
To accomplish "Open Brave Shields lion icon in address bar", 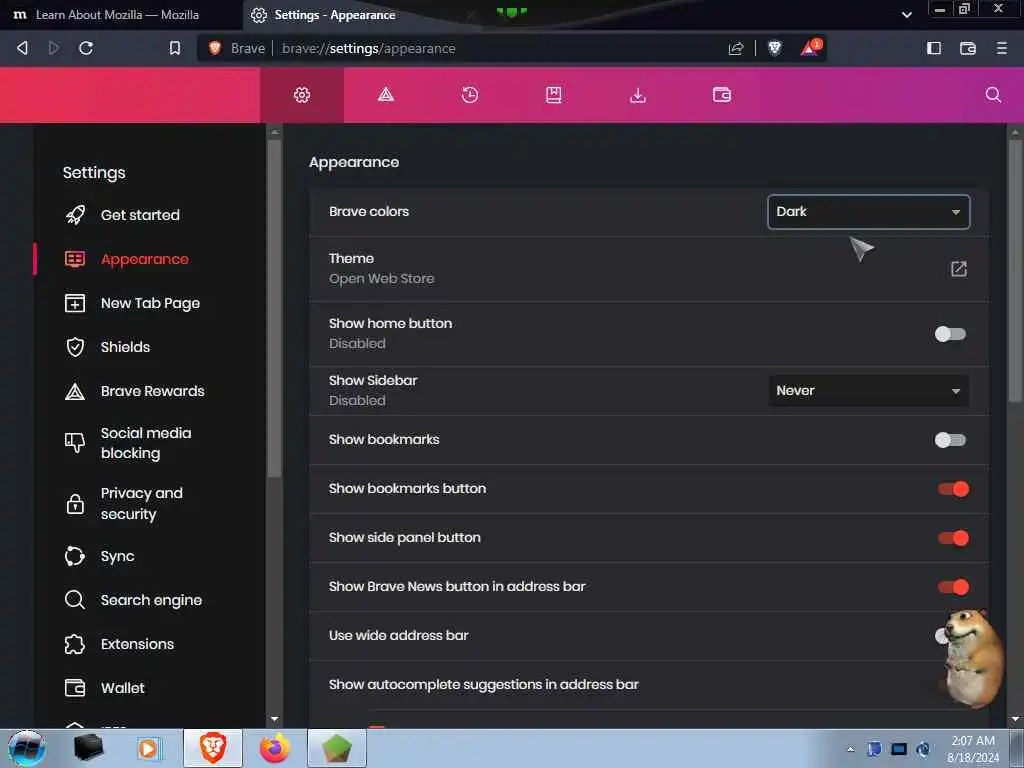I will pyautogui.click(x=775, y=48).
